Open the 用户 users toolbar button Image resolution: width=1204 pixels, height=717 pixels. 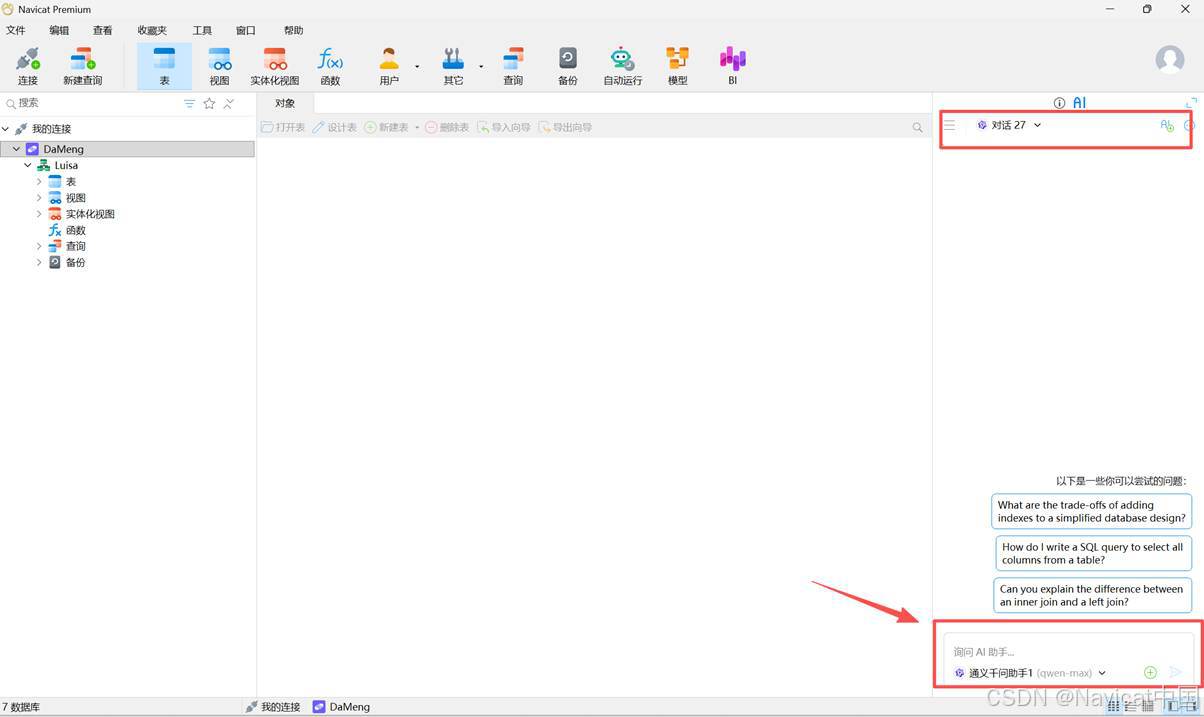click(389, 66)
